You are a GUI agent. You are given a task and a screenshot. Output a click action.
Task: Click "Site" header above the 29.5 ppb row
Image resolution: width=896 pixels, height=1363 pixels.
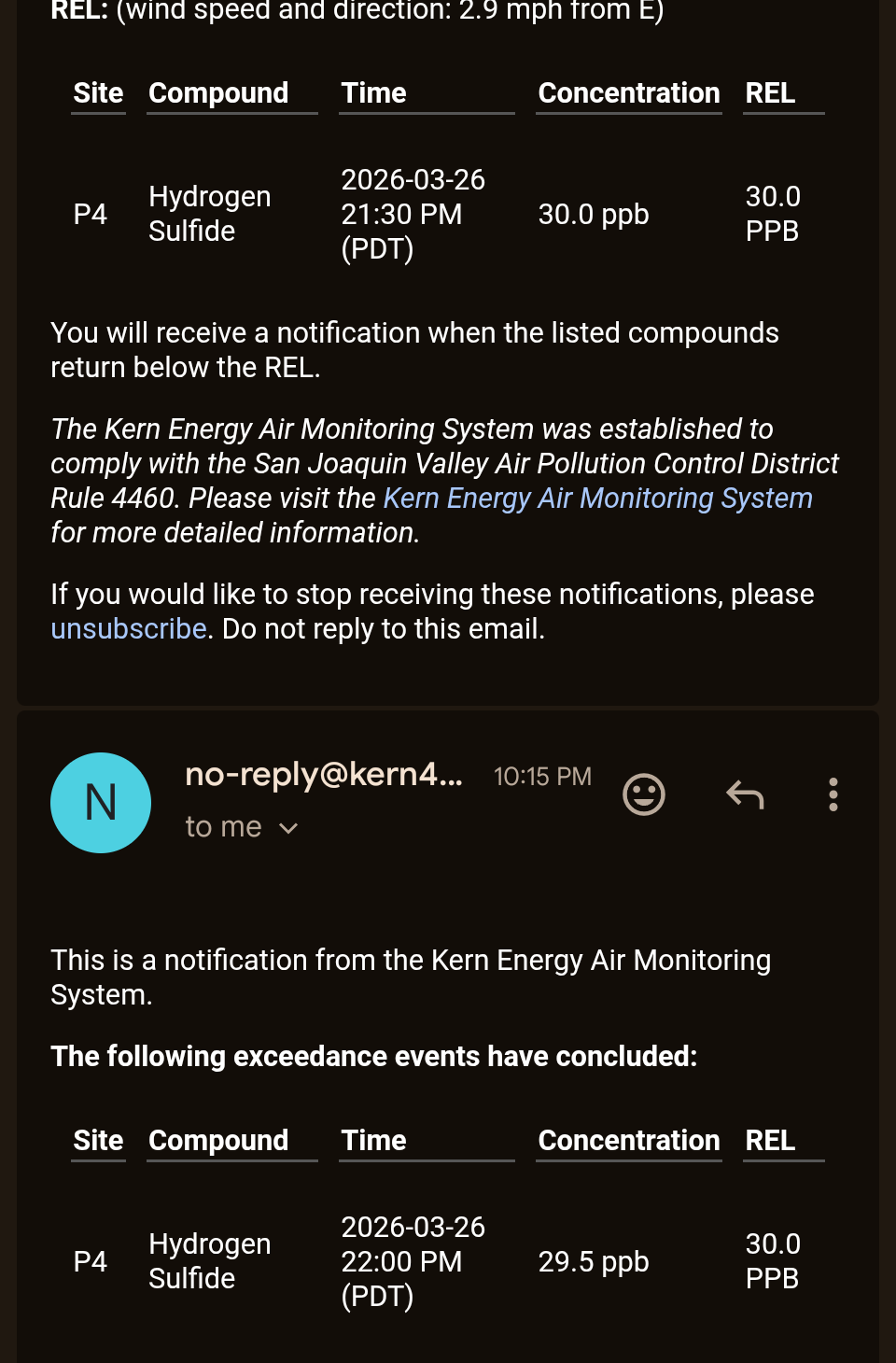click(98, 1141)
